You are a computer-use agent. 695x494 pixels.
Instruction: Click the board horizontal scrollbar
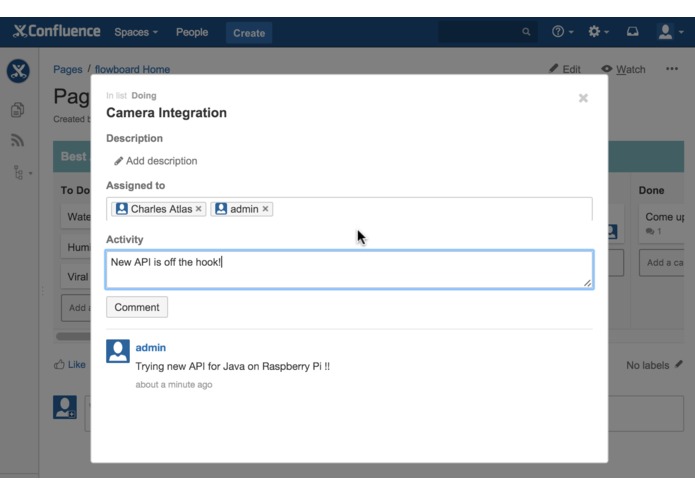point(74,336)
